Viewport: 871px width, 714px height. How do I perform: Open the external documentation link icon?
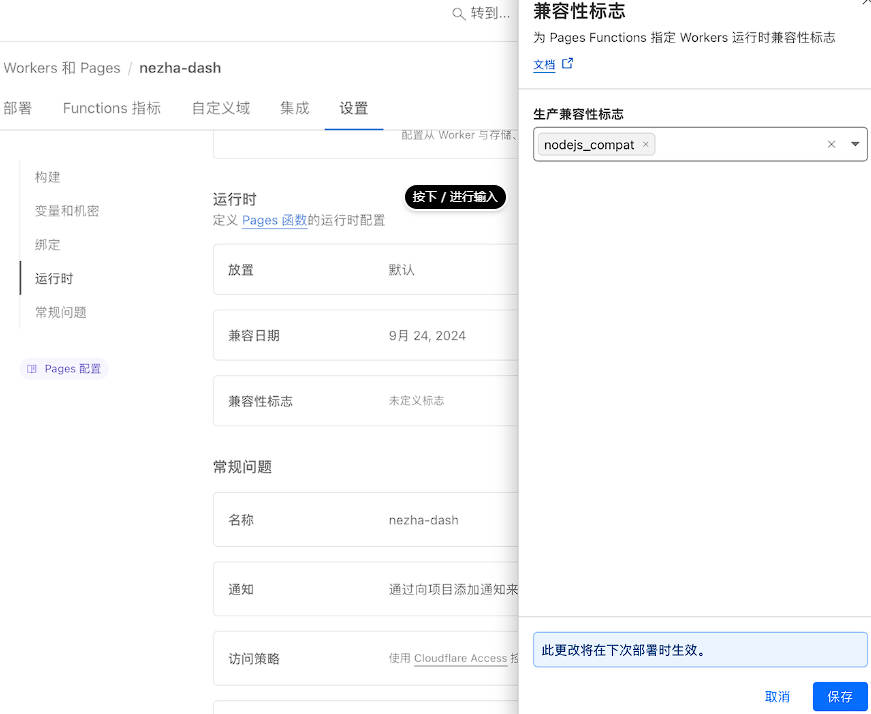(x=567, y=63)
